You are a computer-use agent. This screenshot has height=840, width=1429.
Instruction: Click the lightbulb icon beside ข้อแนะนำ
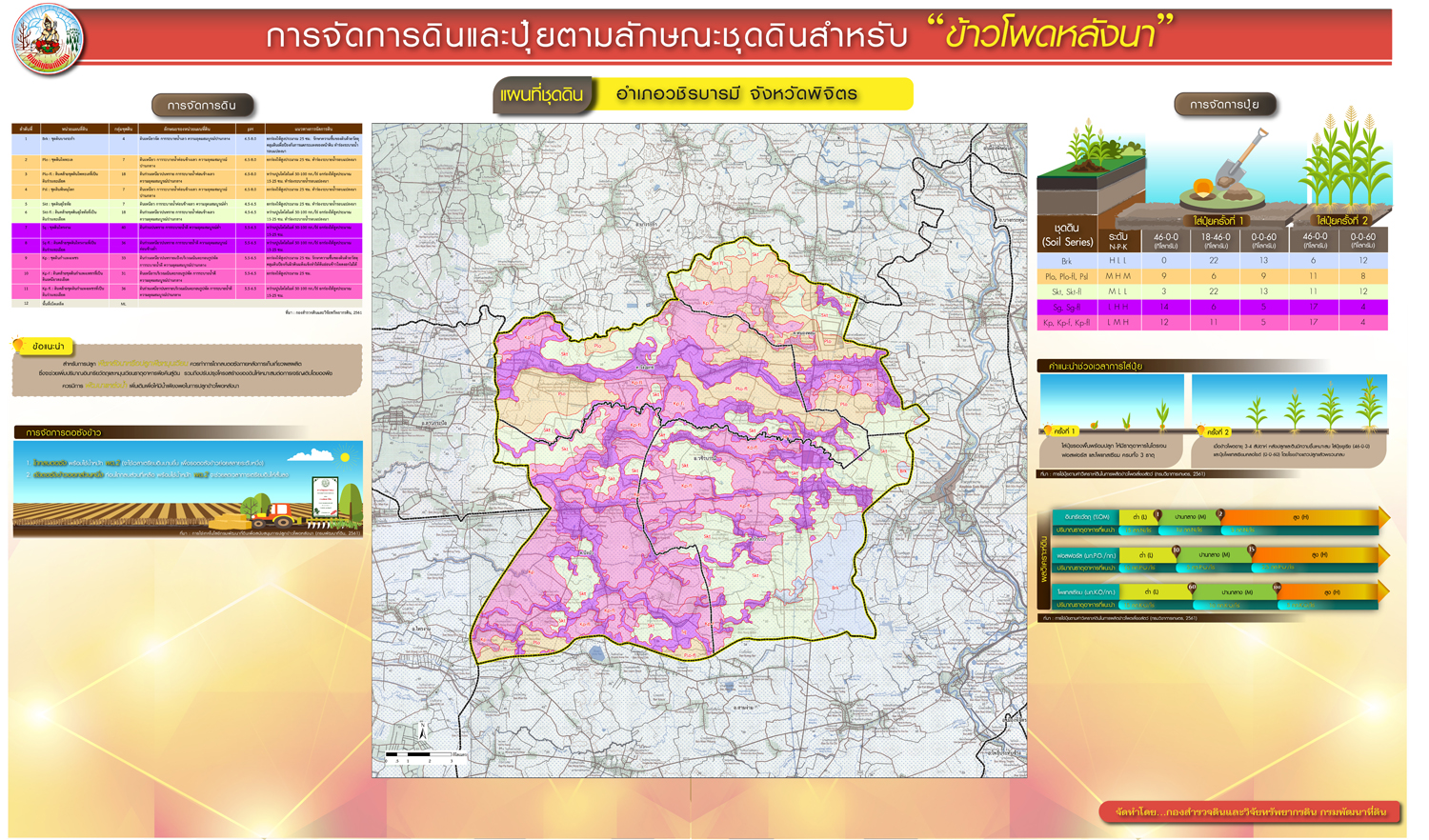[18, 346]
